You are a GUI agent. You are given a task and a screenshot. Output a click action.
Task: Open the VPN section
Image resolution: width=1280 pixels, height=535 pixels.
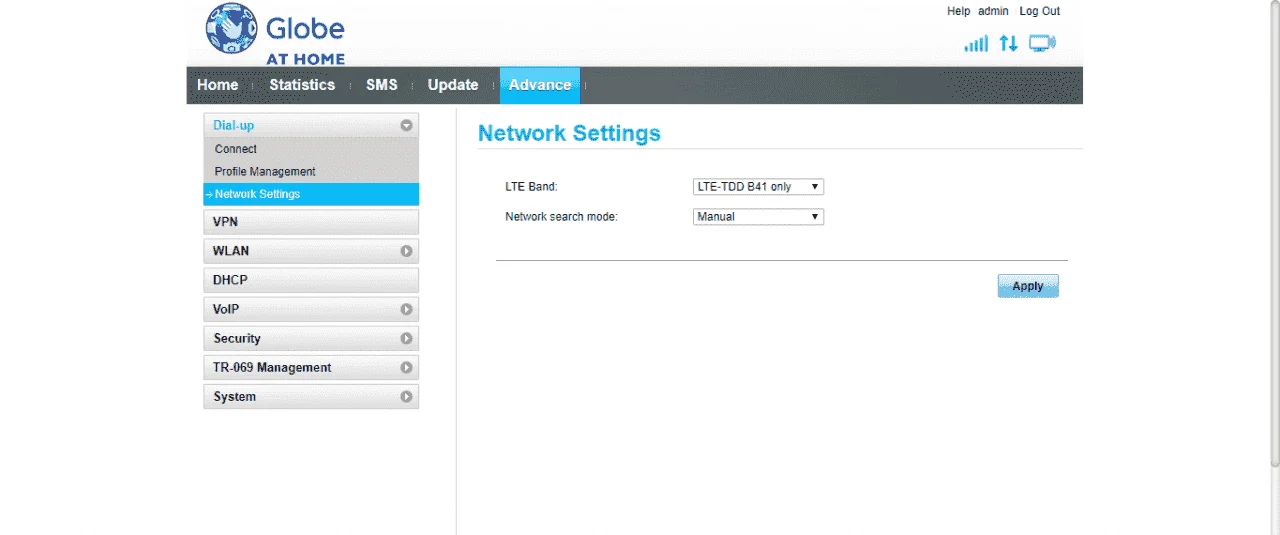click(311, 222)
